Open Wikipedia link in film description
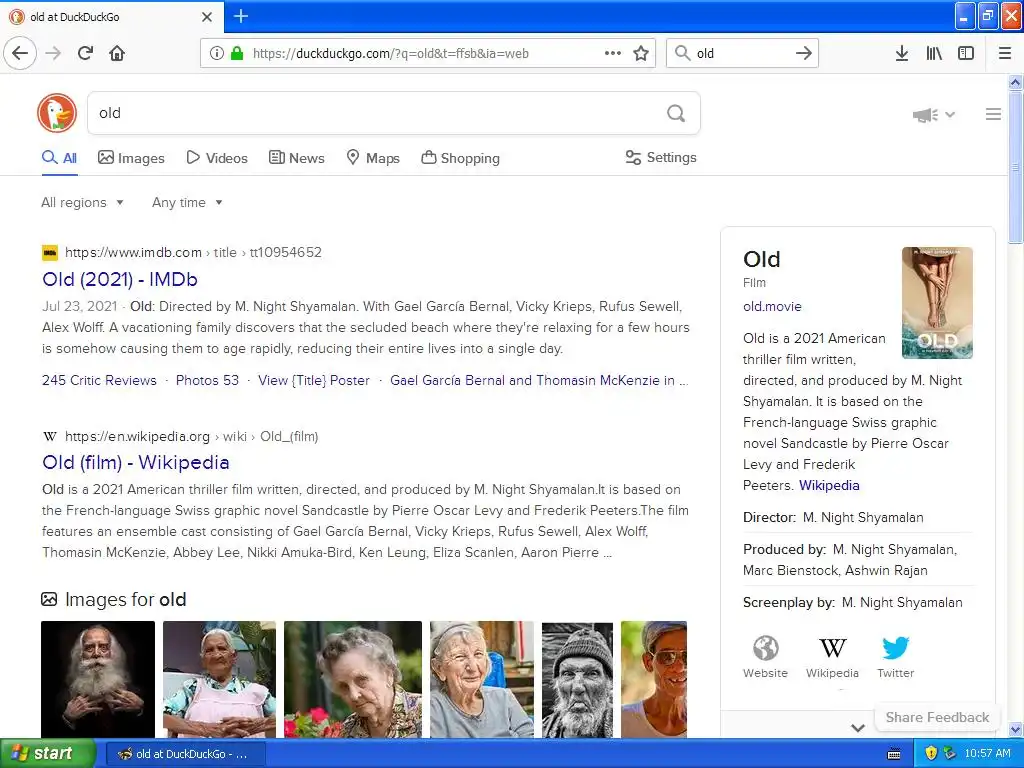The height and width of the screenshot is (768, 1024). [829, 485]
